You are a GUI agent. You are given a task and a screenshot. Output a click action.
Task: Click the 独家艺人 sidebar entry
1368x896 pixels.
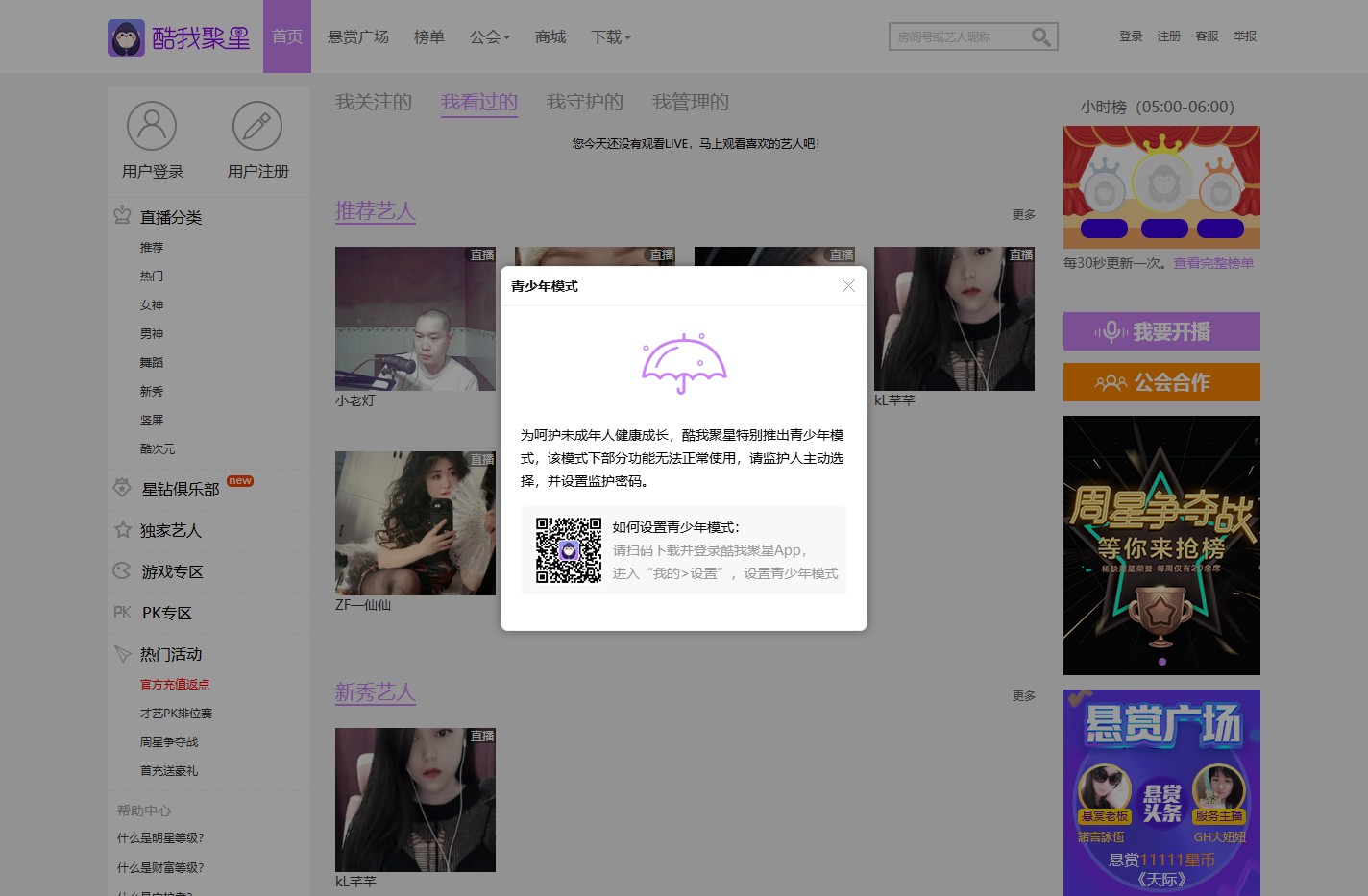pyautogui.click(x=171, y=530)
